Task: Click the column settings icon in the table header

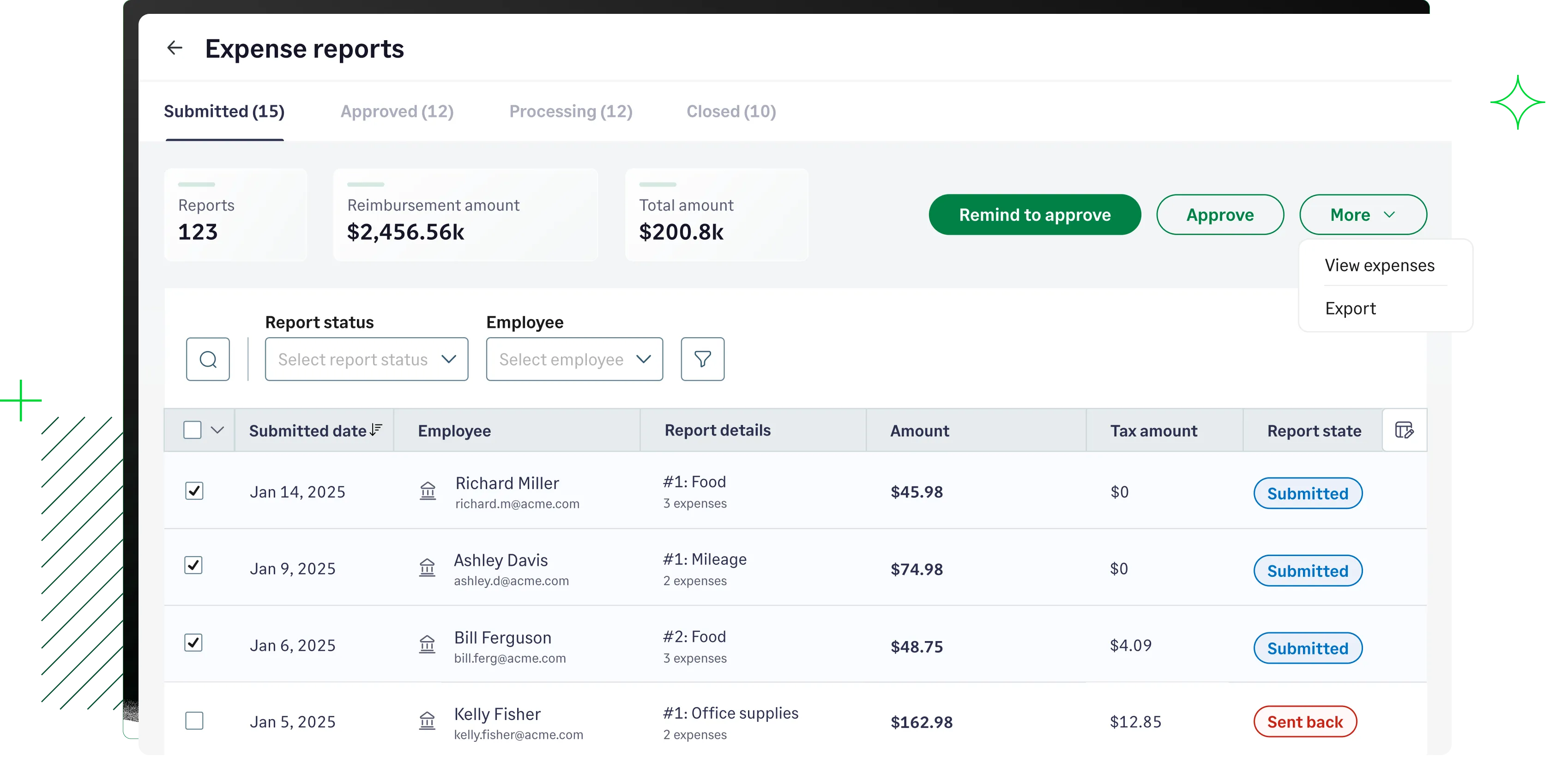Action: tap(1404, 430)
